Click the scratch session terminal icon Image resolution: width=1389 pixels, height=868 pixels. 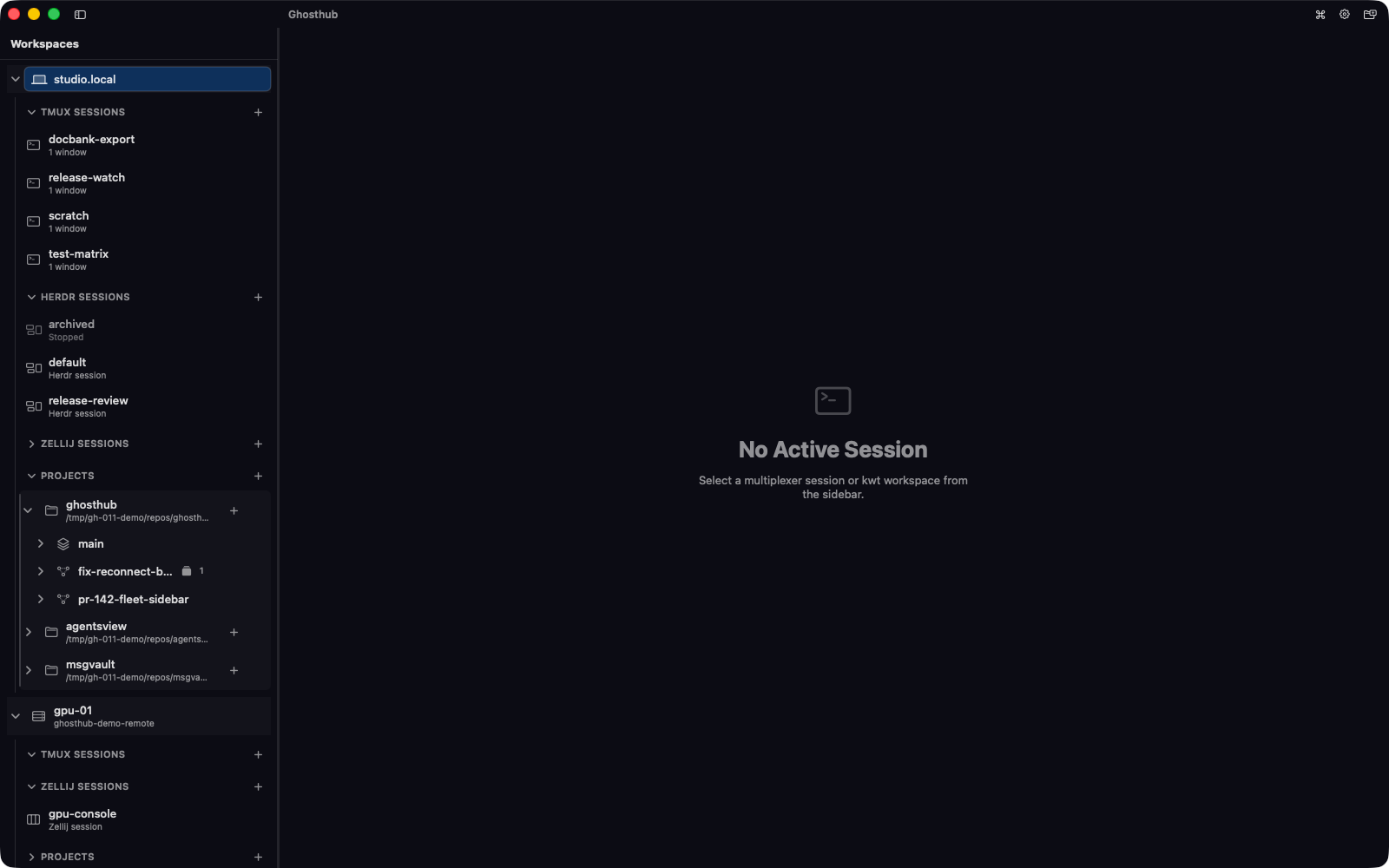34,221
